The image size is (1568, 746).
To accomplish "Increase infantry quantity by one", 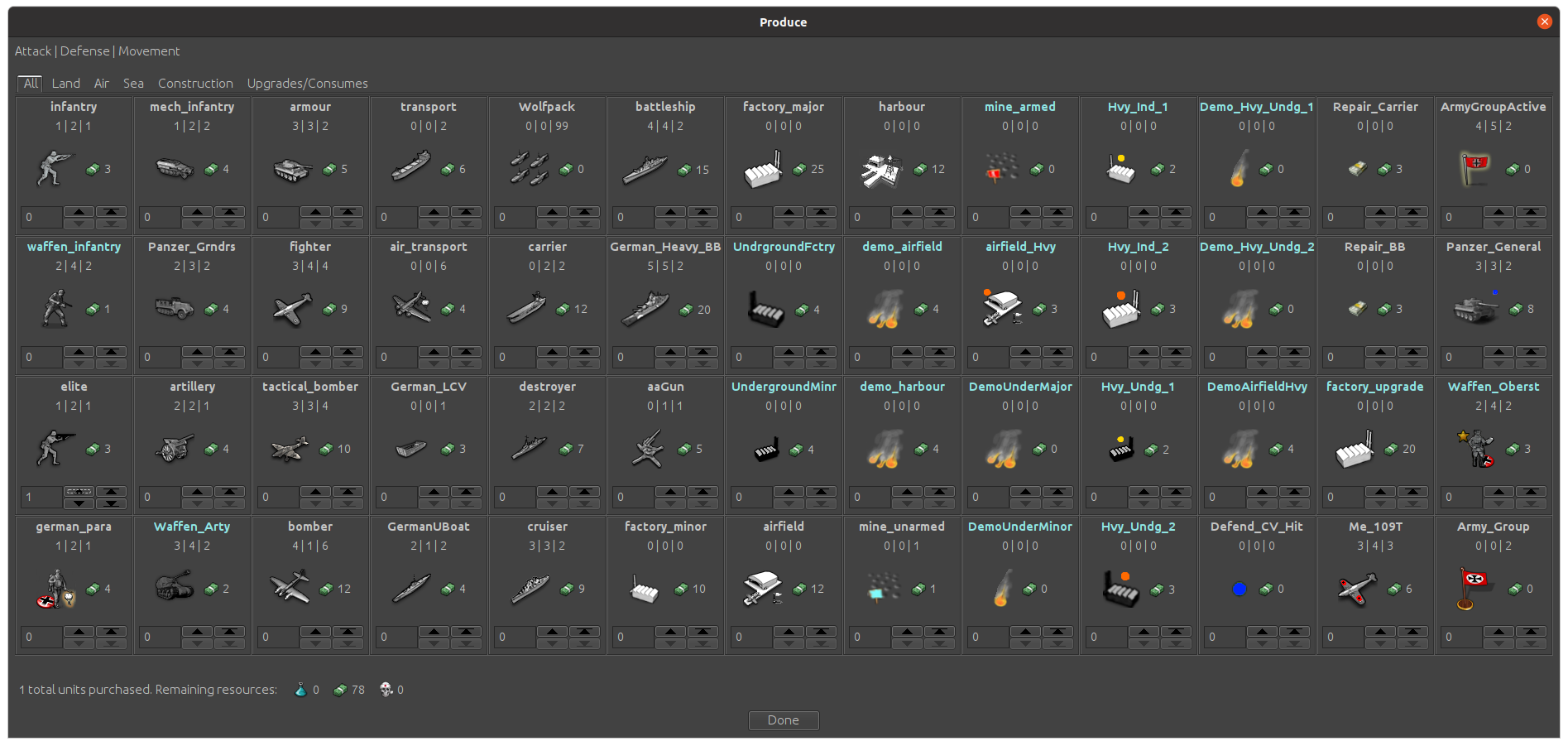I will (x=79, y=212).
